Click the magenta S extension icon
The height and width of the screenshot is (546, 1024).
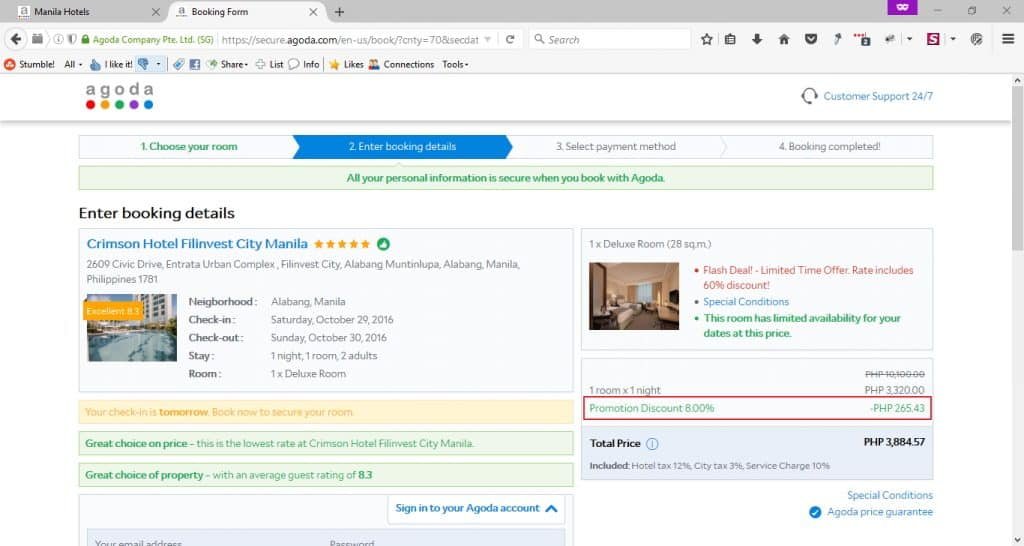(933, 39)
